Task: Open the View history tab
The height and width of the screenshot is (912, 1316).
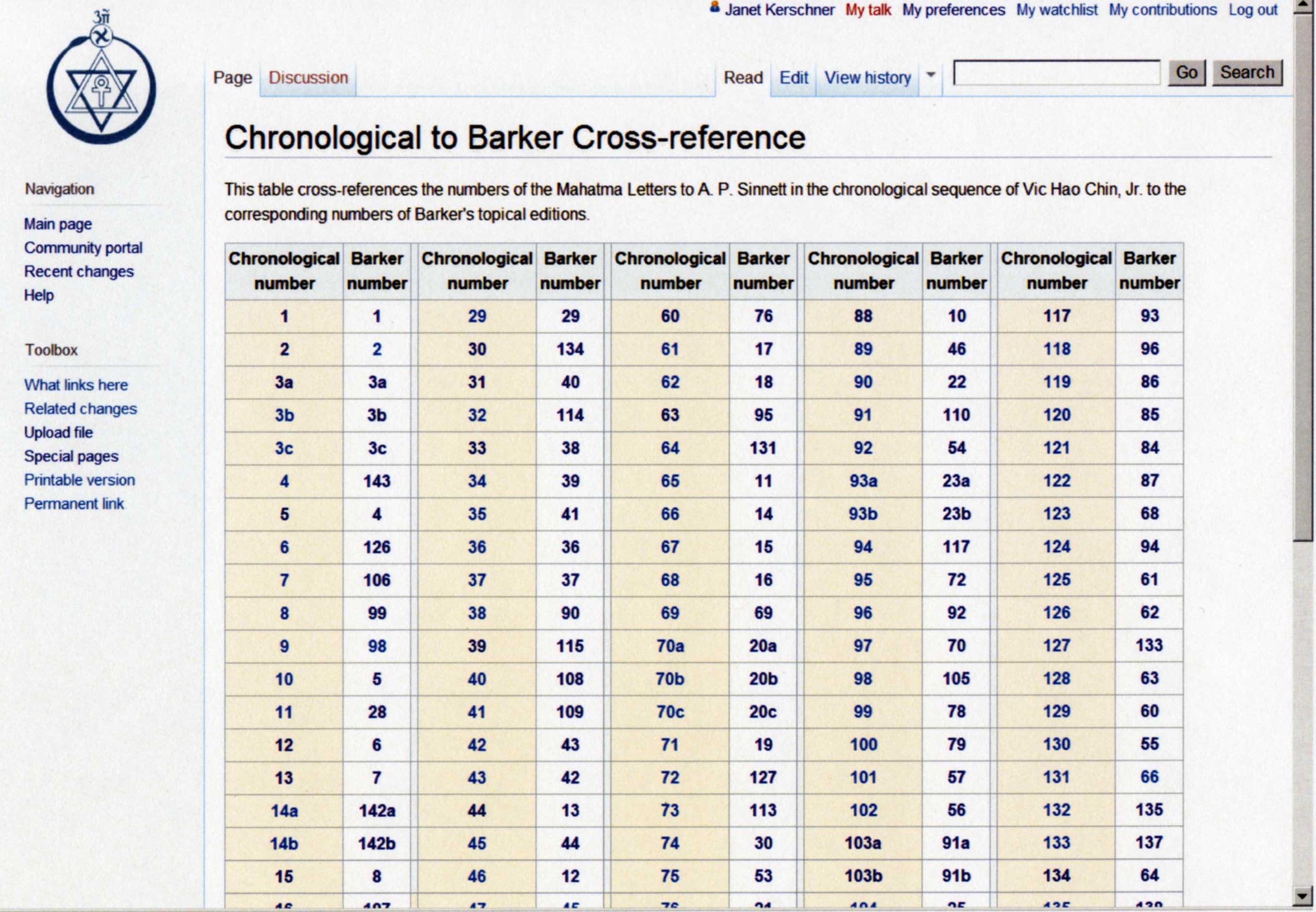Action: (867, 78)
